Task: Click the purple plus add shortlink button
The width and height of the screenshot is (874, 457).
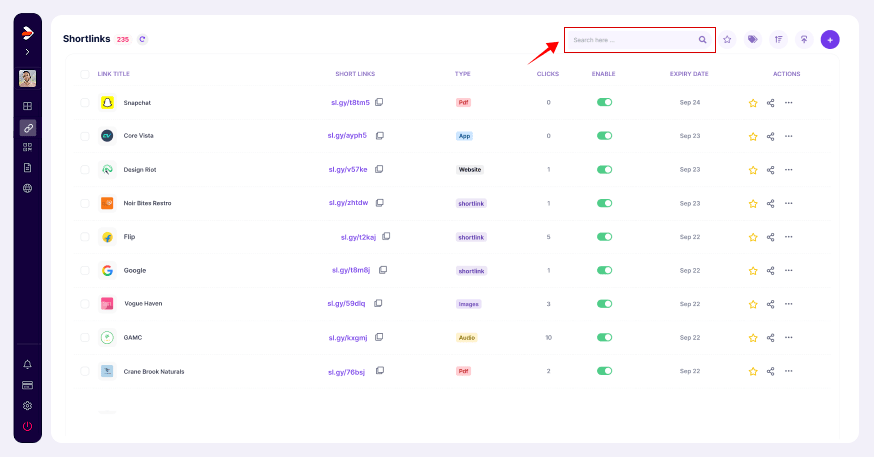Action: [x=830, y=40]
